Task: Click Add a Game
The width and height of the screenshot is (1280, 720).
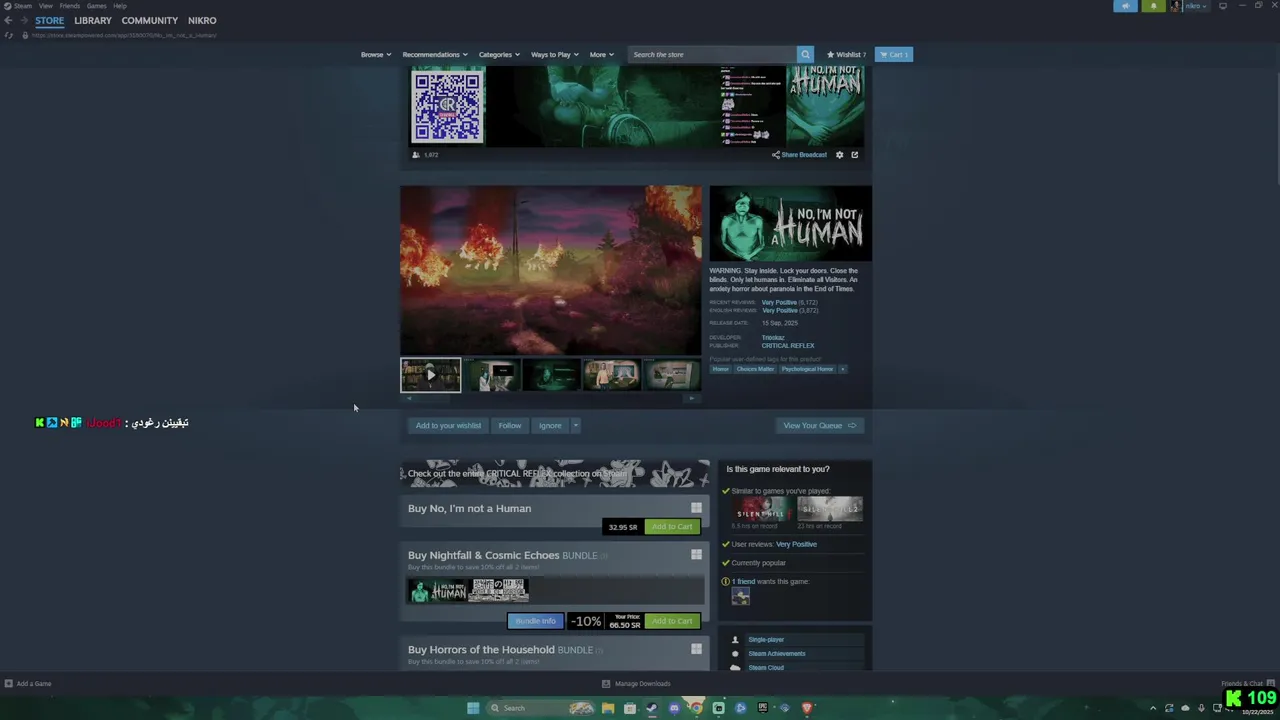Action: [x=28, y=684]
